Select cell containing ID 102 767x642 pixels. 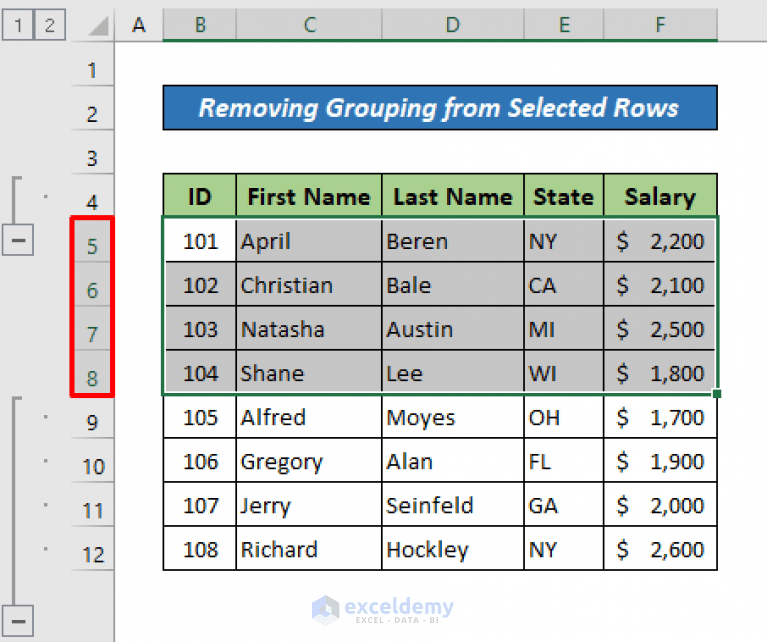(200, 284)
